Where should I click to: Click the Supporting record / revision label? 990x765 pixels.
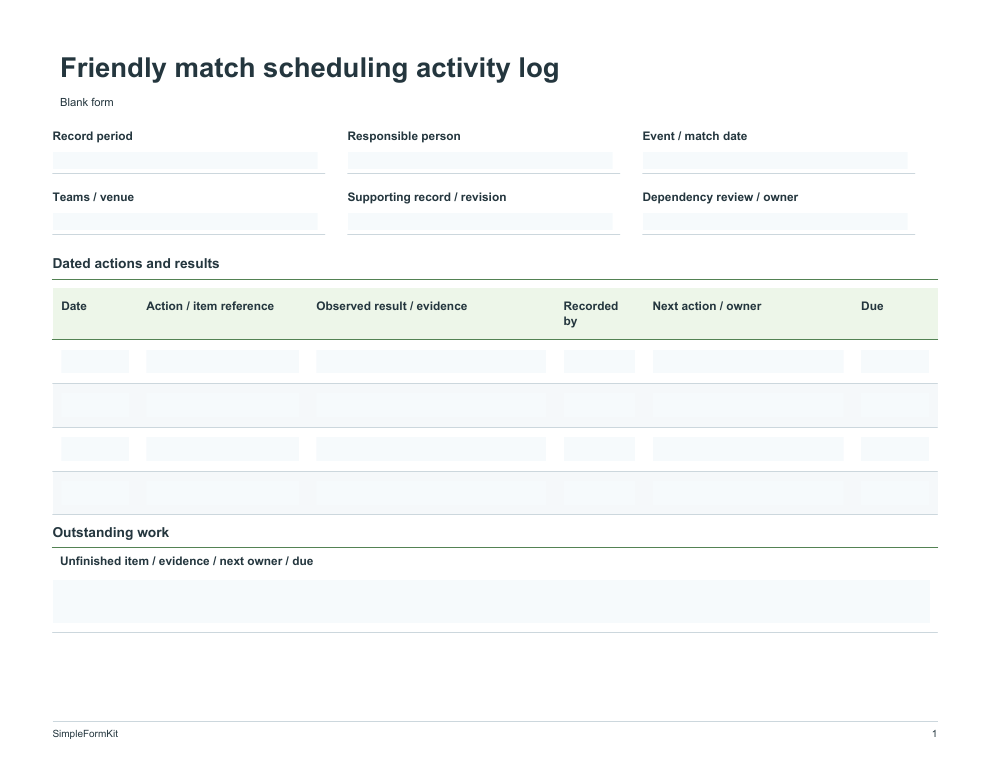(x=427, y=197)
